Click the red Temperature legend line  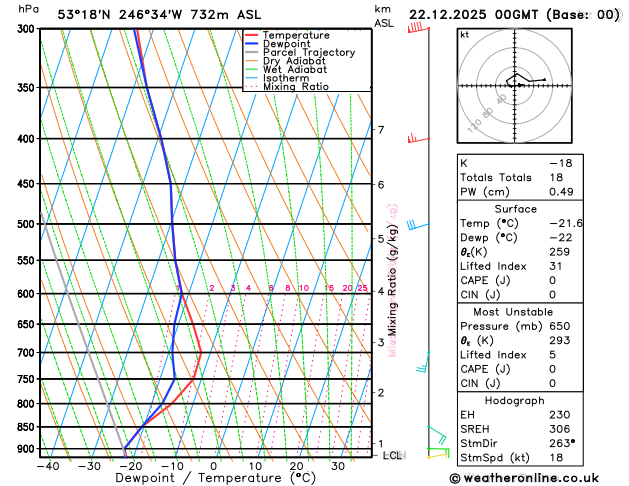pyautogui.click(x=252, y=35)
